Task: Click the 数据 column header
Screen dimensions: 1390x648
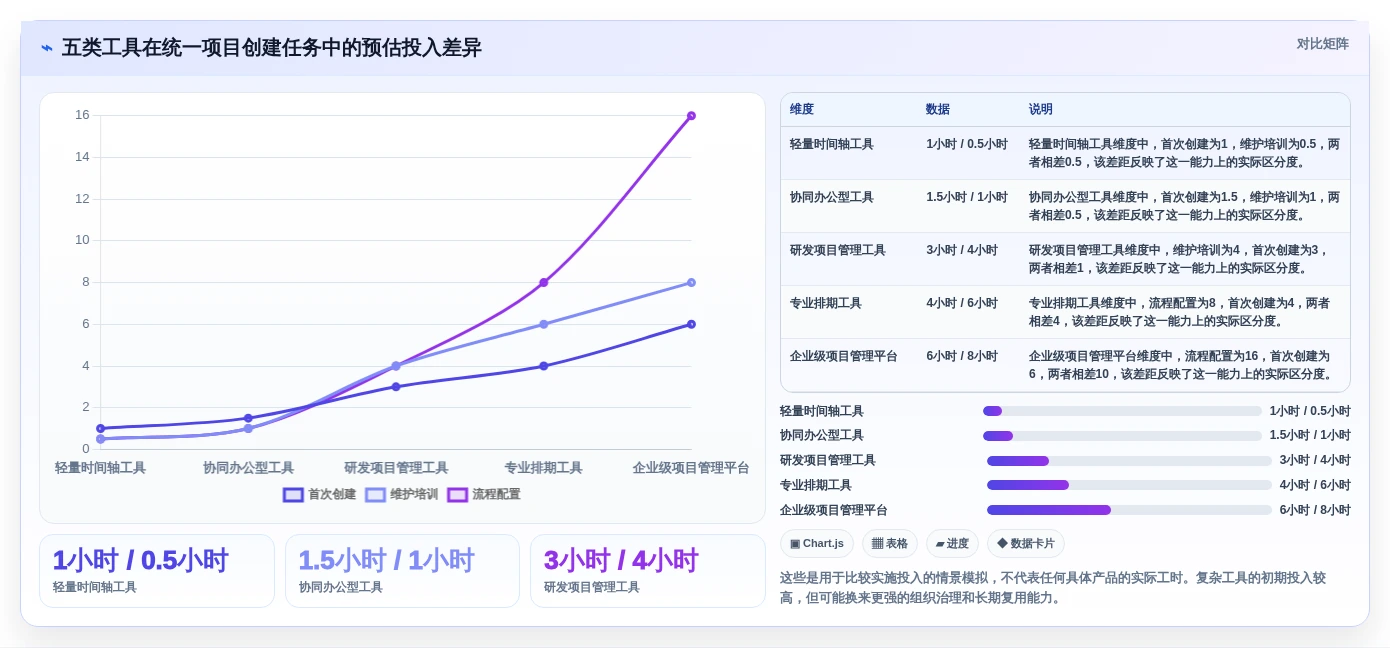Action: [x=938, y=109]
